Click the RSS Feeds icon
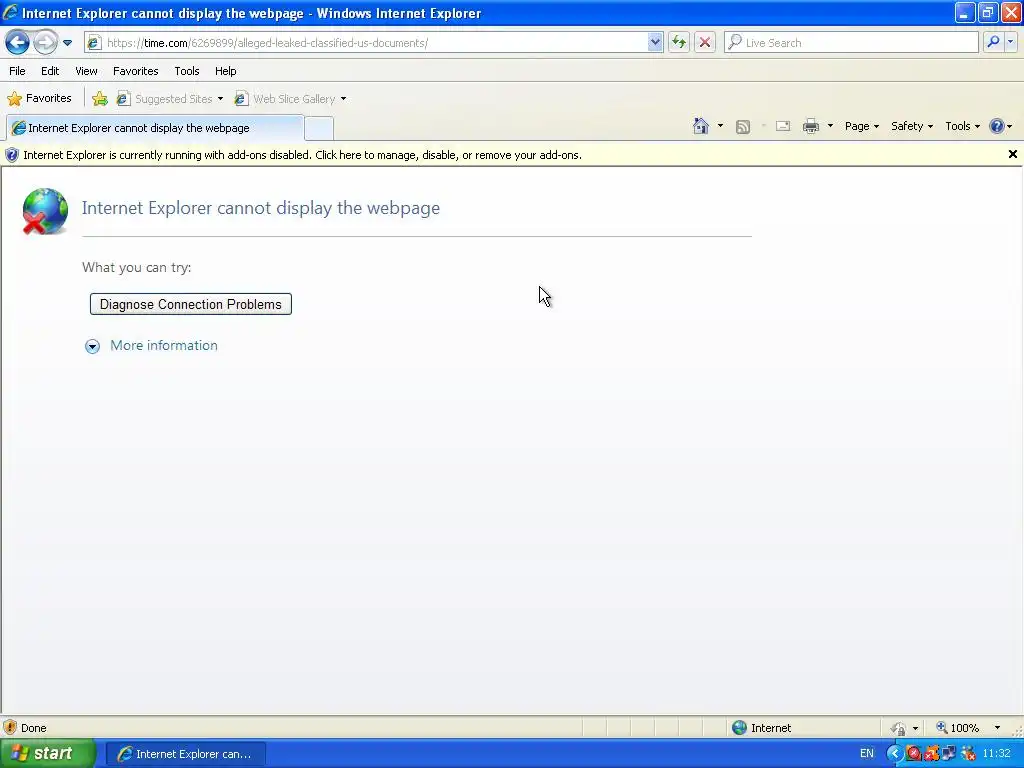This screenshot has width=1024, height=768. [743, 127]
